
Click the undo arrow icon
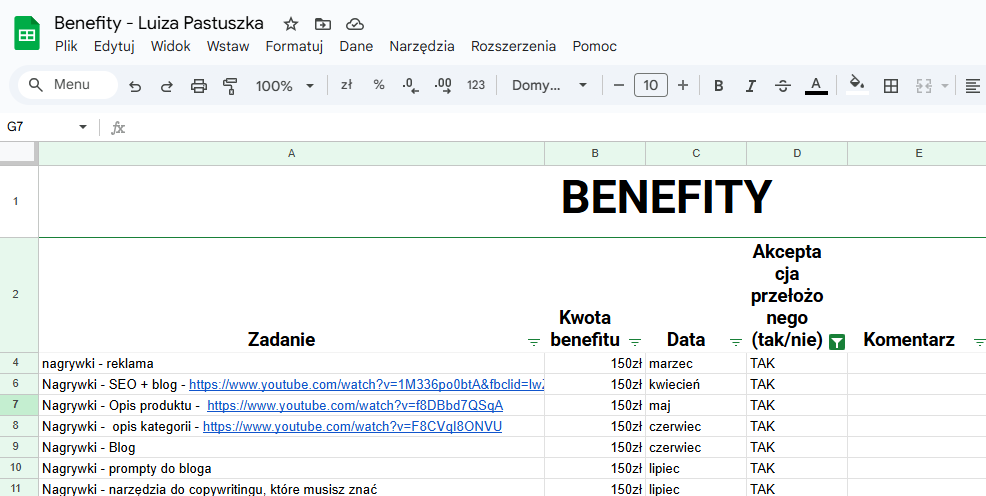pyautogui.click(x=135, y=86)
